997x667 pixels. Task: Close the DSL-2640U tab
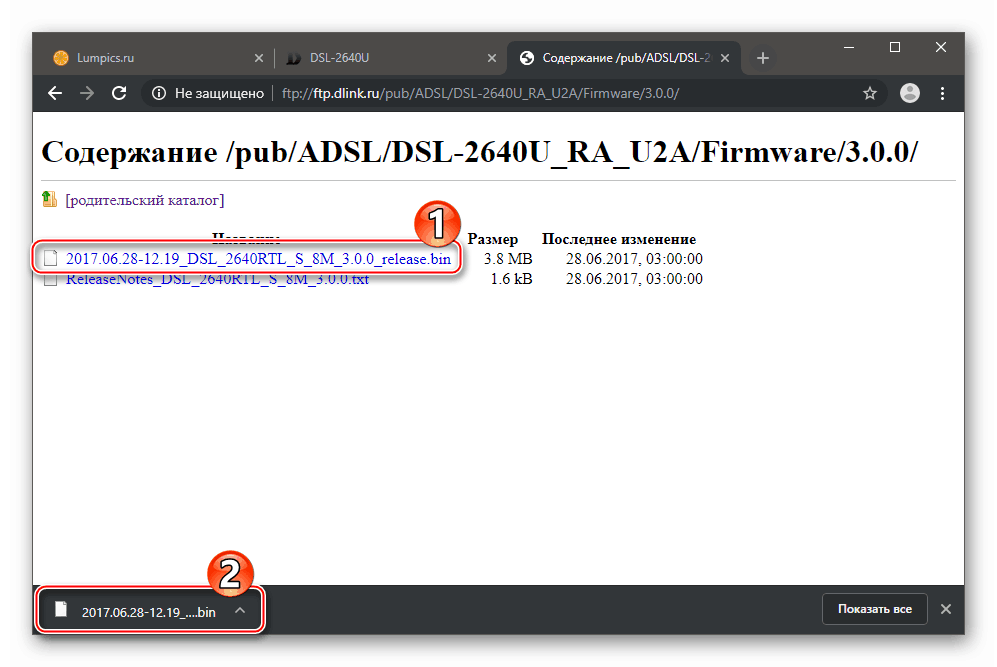point(492,58)
